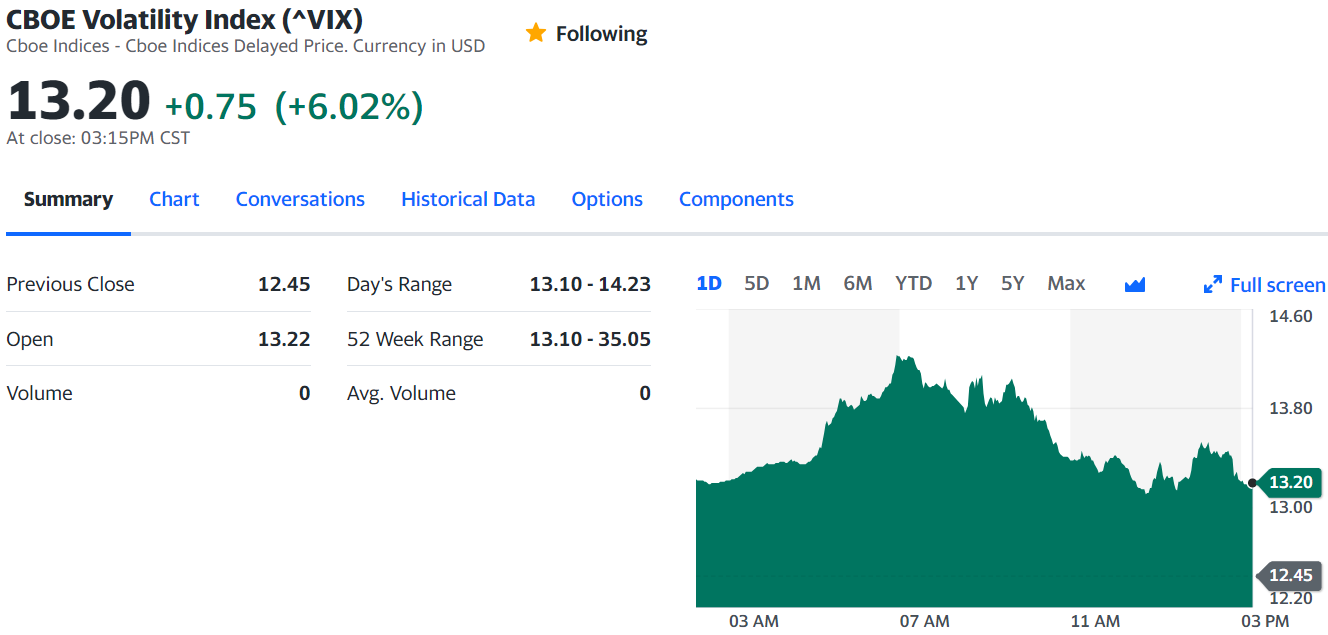Select the 5D chart range

tap(757, 283)
